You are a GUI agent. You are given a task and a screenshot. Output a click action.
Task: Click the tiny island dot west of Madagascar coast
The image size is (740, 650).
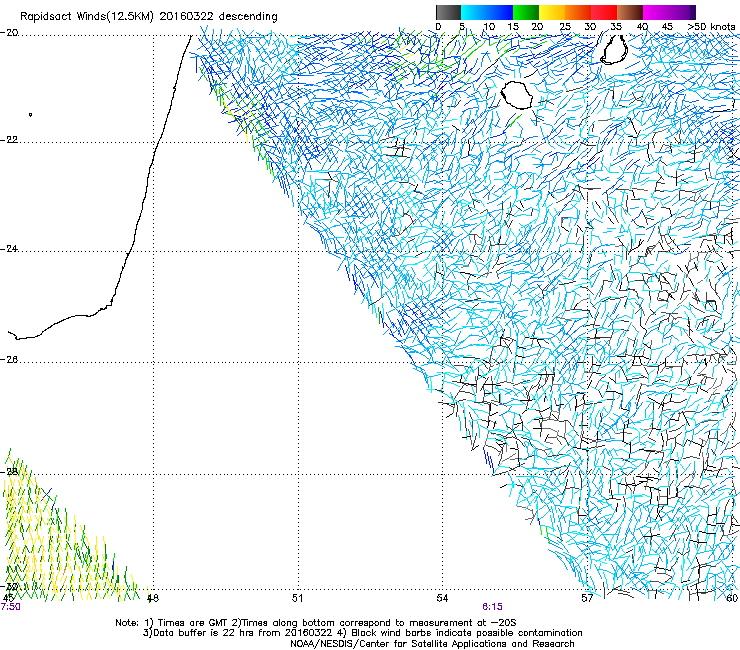click(x=31, y=114)
